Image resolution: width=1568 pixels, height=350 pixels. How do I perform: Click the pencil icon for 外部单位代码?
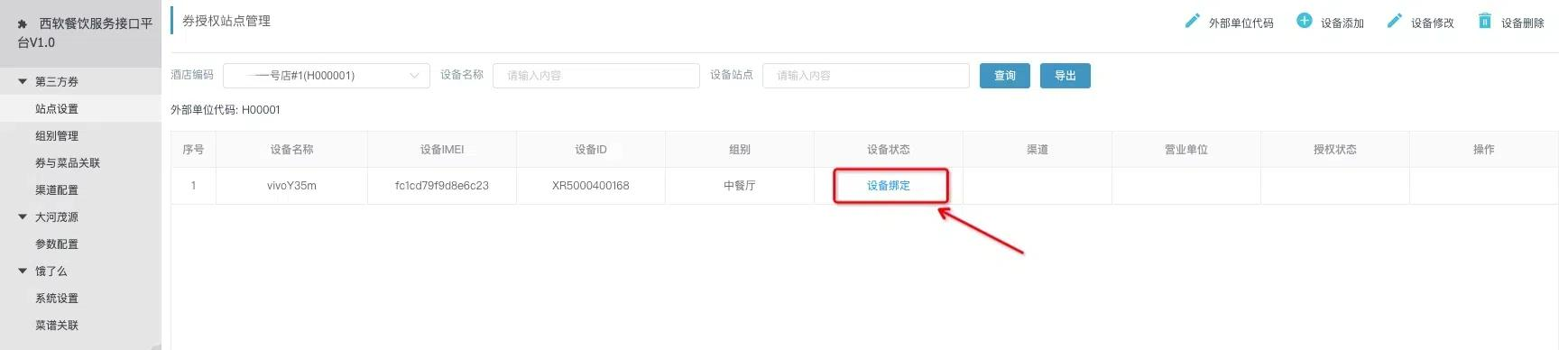point(1192,21)
